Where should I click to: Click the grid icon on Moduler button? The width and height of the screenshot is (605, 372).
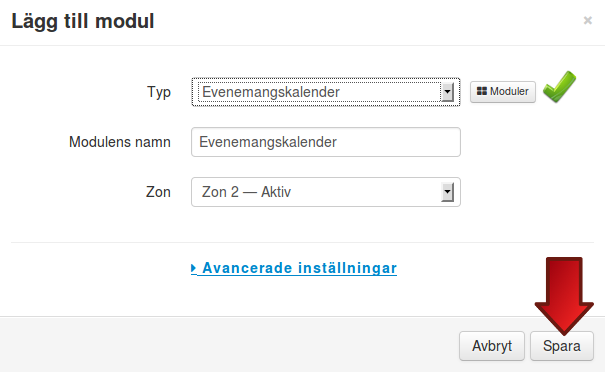tap(482, 91)
